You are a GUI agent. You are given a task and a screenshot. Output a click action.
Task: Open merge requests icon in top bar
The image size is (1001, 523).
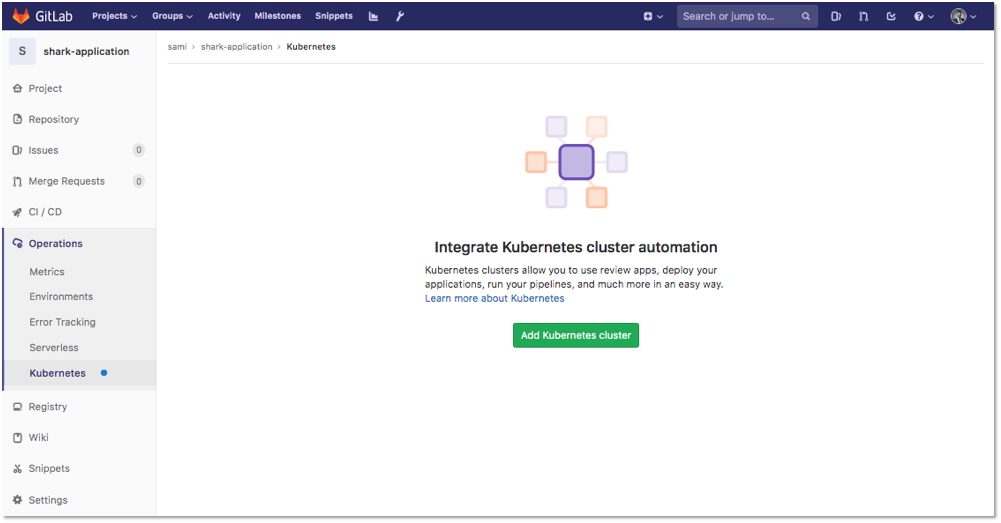click(864, 17)
